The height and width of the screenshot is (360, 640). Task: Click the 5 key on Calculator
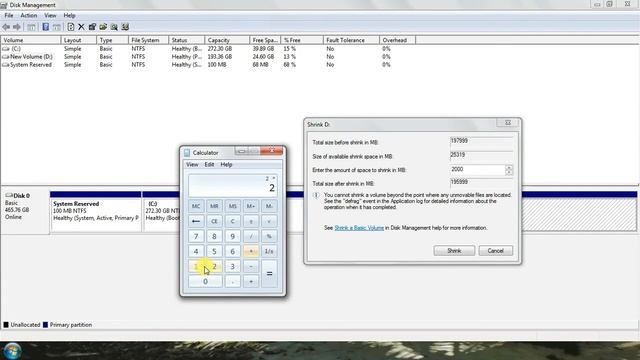[x=214, y=251]
